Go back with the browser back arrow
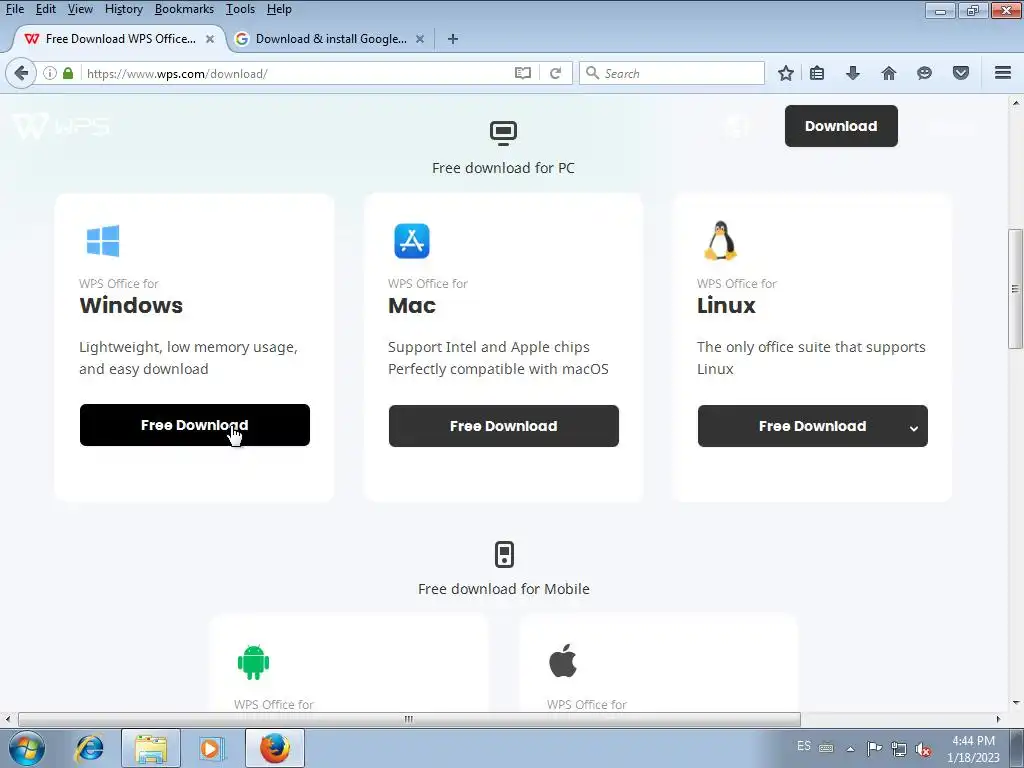This screenshot has height=768, width=1024. [21, 73]
